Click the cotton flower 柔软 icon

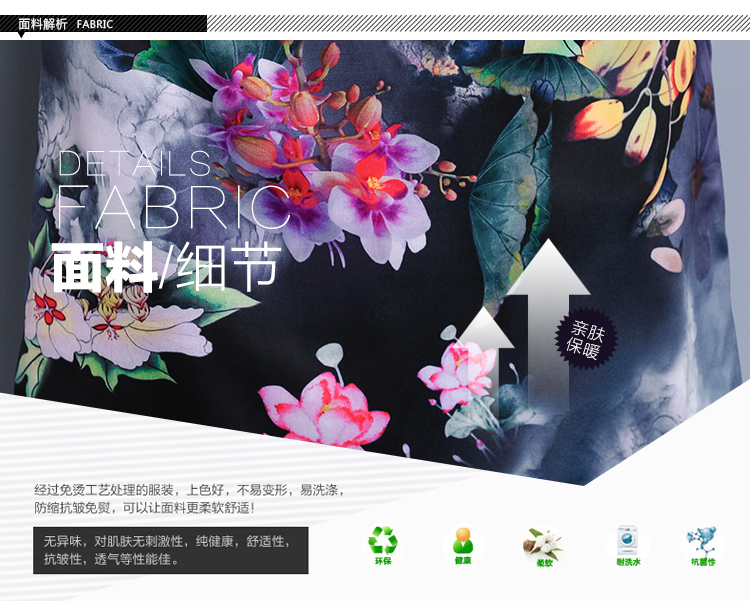(x=543, y=543)
